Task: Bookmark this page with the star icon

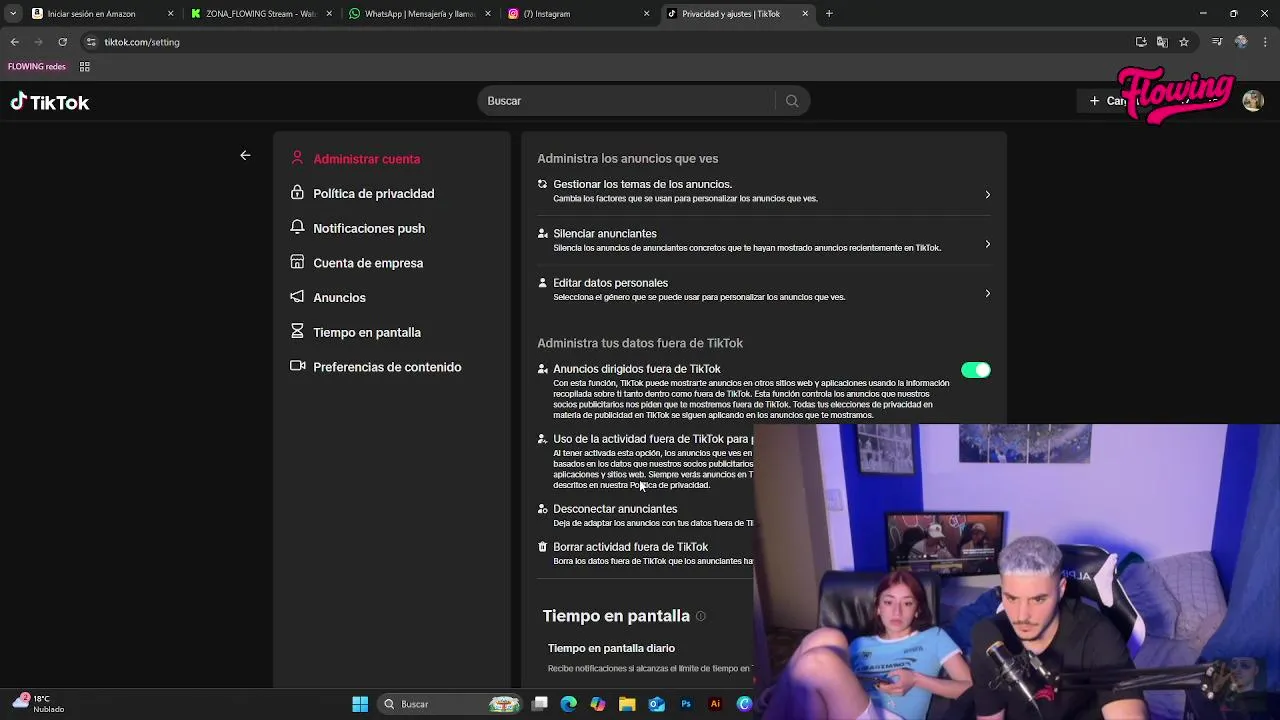Action: tap(1184, 42)
